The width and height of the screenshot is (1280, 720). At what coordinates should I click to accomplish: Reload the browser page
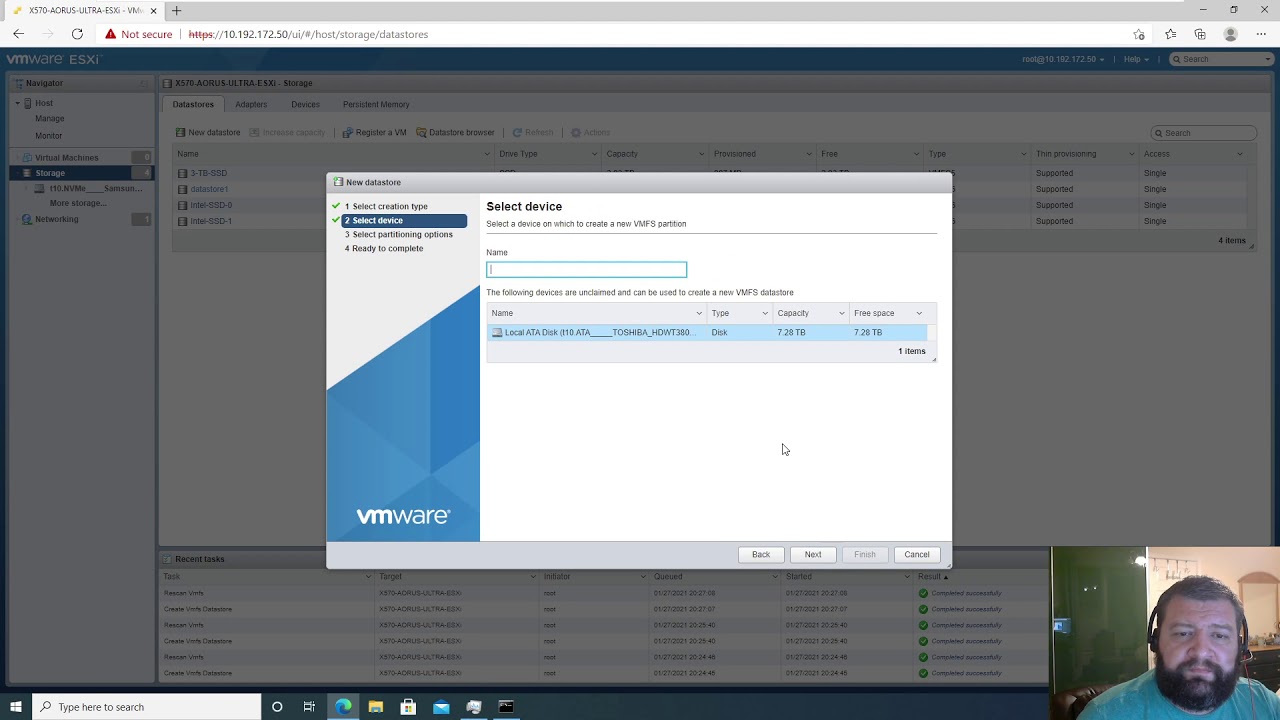pyautogui.click(x=77, y=34)
